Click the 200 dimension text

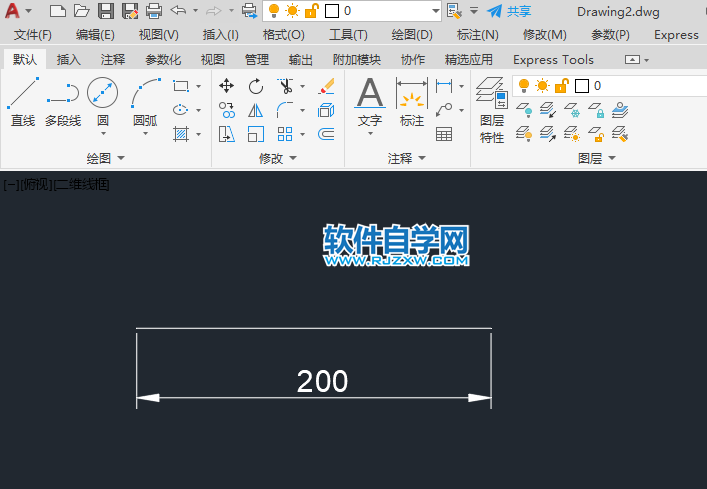point(322,381)
